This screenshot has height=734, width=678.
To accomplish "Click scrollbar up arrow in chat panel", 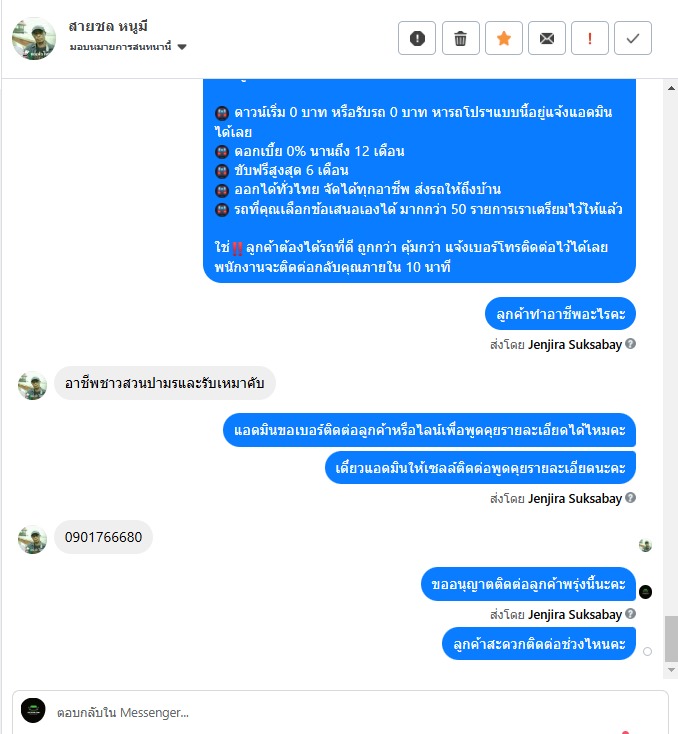I will pos(671,88).
